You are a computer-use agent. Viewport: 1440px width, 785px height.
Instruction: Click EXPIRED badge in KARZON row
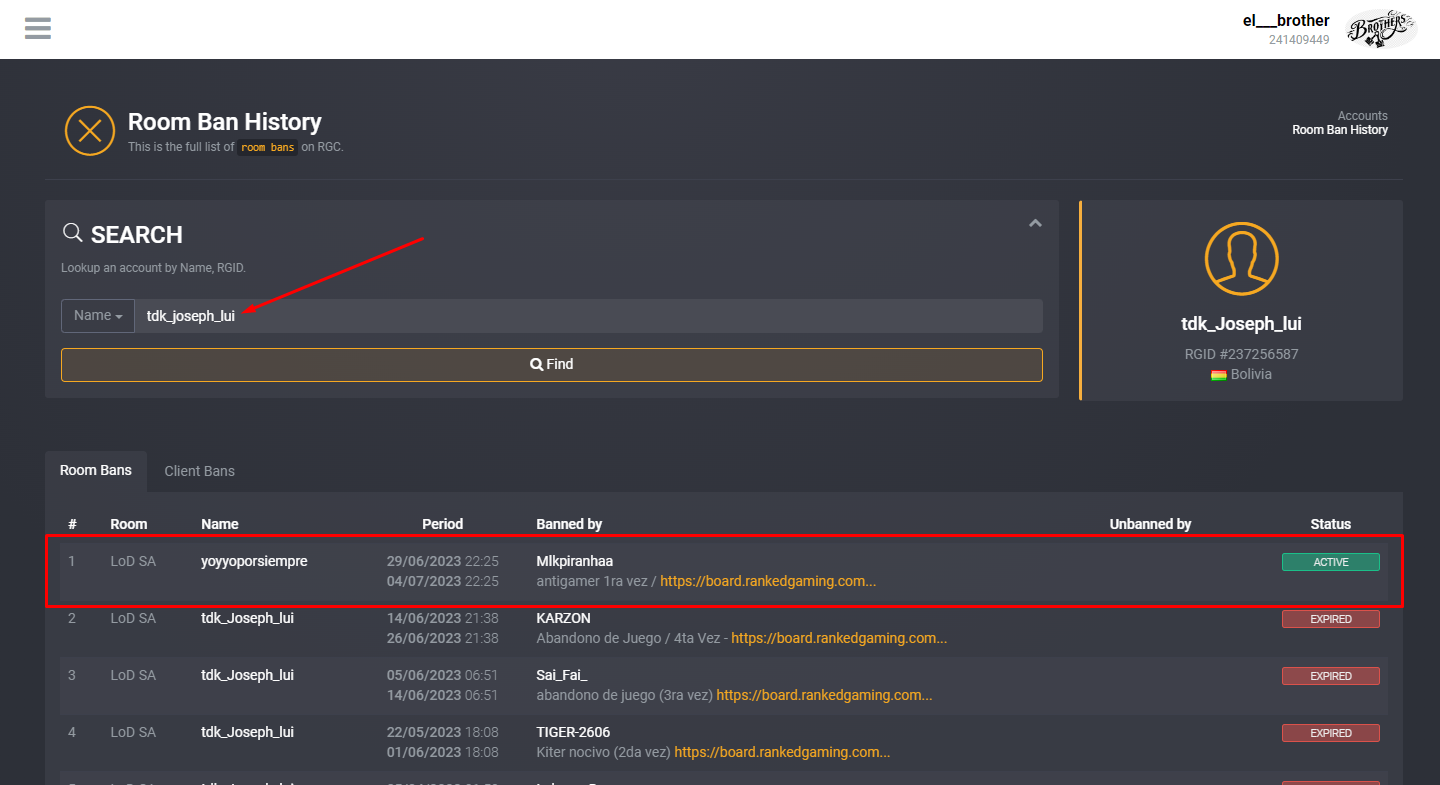click(x=1331, y=619)
